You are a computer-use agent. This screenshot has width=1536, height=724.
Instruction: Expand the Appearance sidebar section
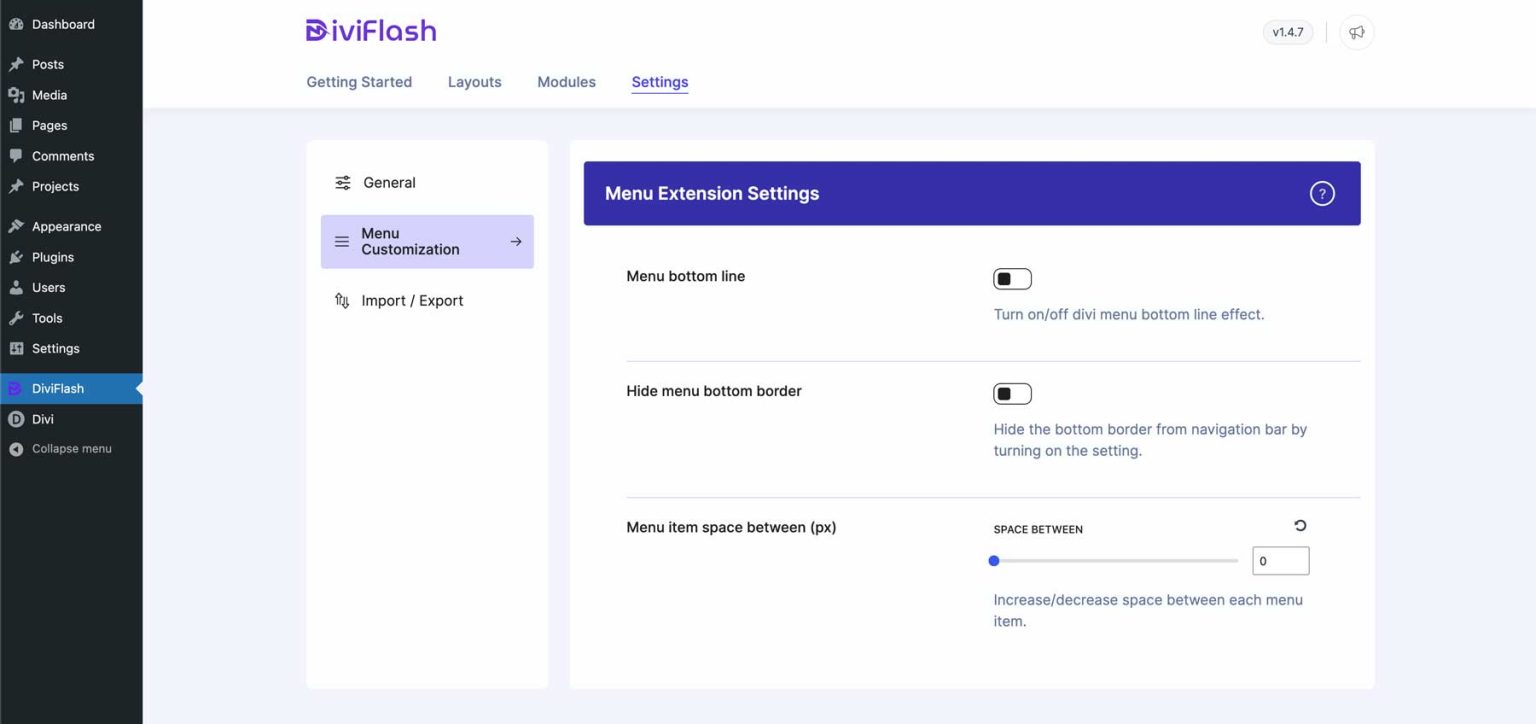point(64,226)
